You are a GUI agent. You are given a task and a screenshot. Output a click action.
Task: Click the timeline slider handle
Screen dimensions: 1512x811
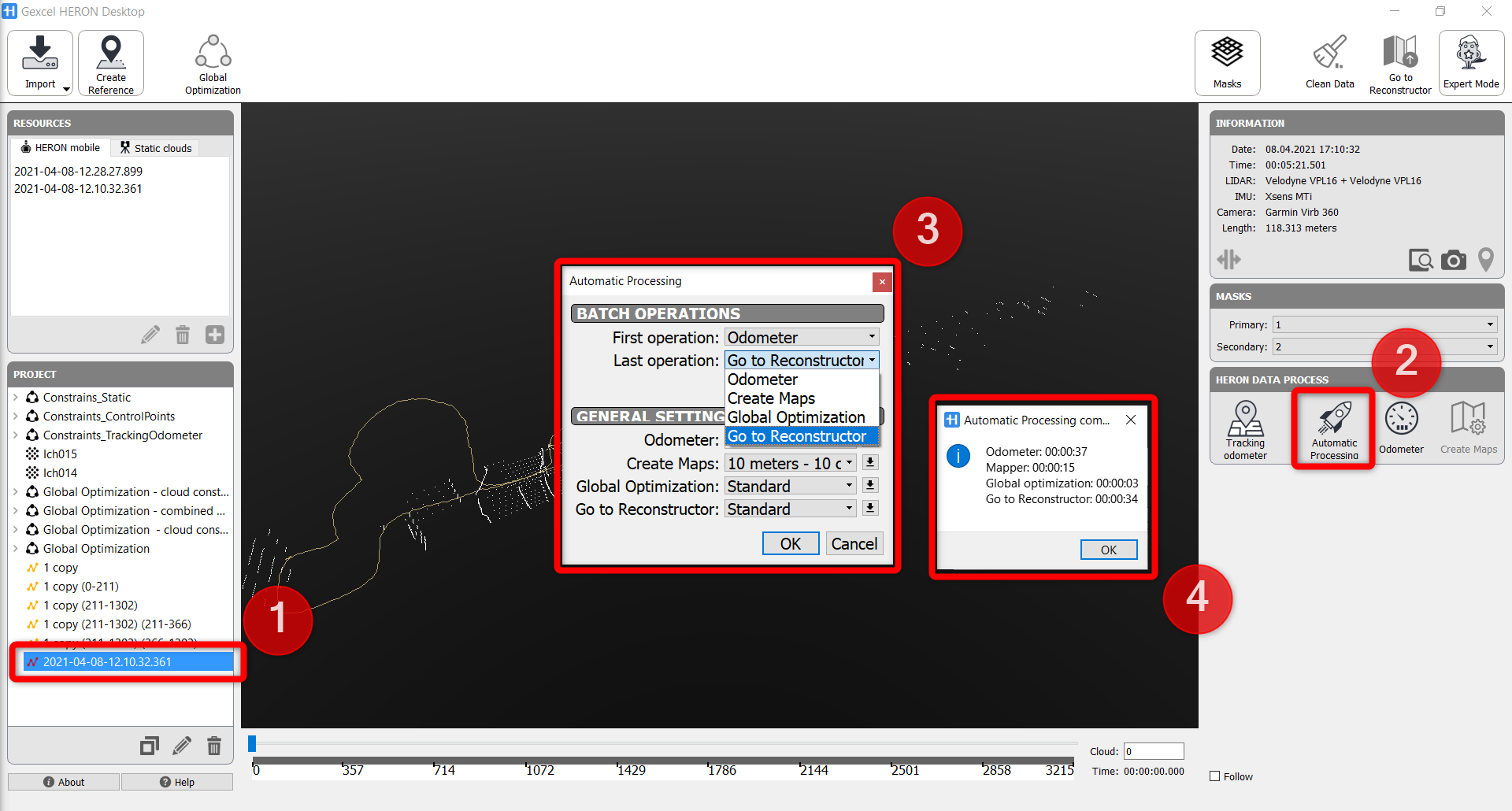coord(252,743)
